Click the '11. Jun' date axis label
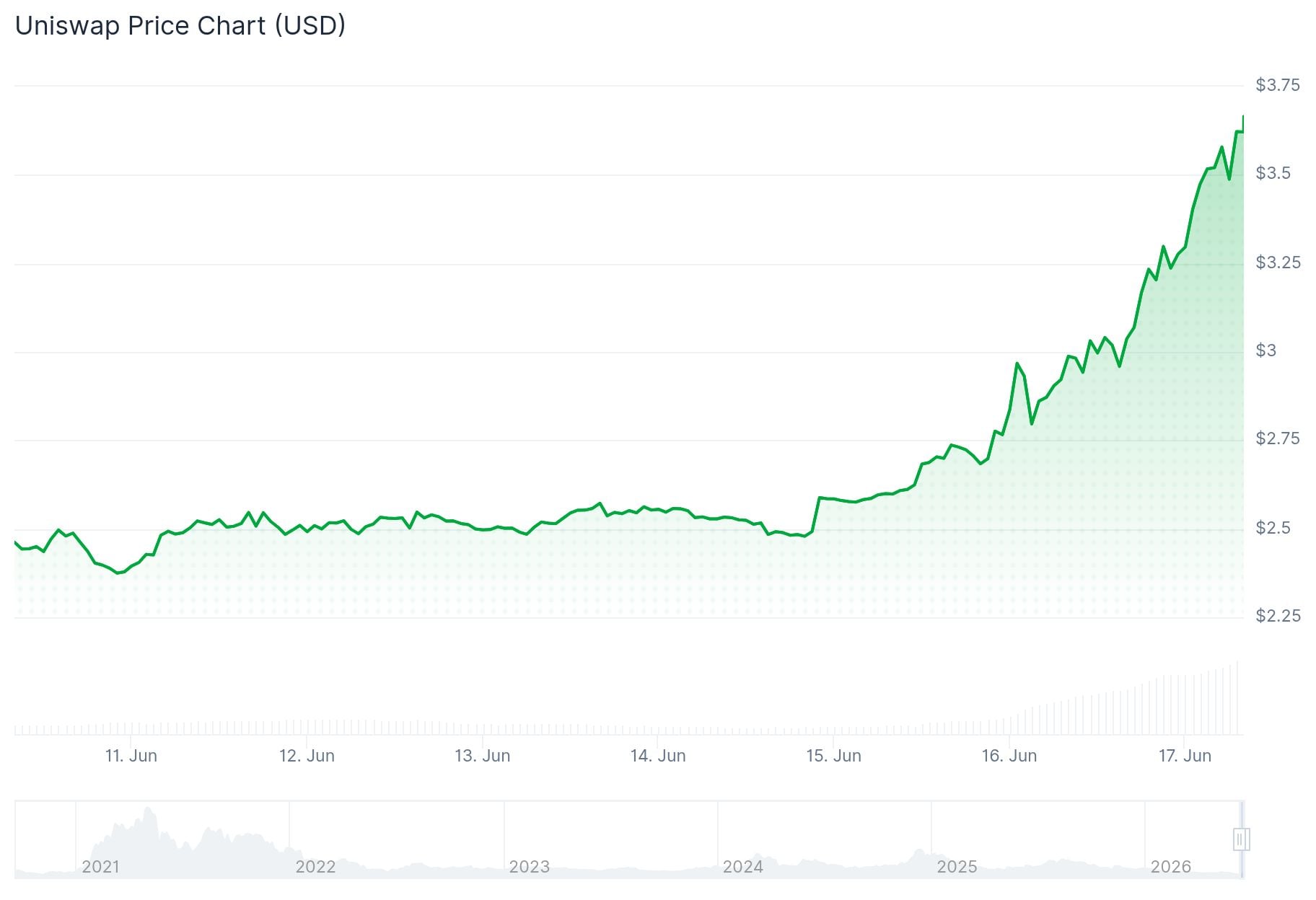This screenshot has height=900, width=1316. (131, 756)
